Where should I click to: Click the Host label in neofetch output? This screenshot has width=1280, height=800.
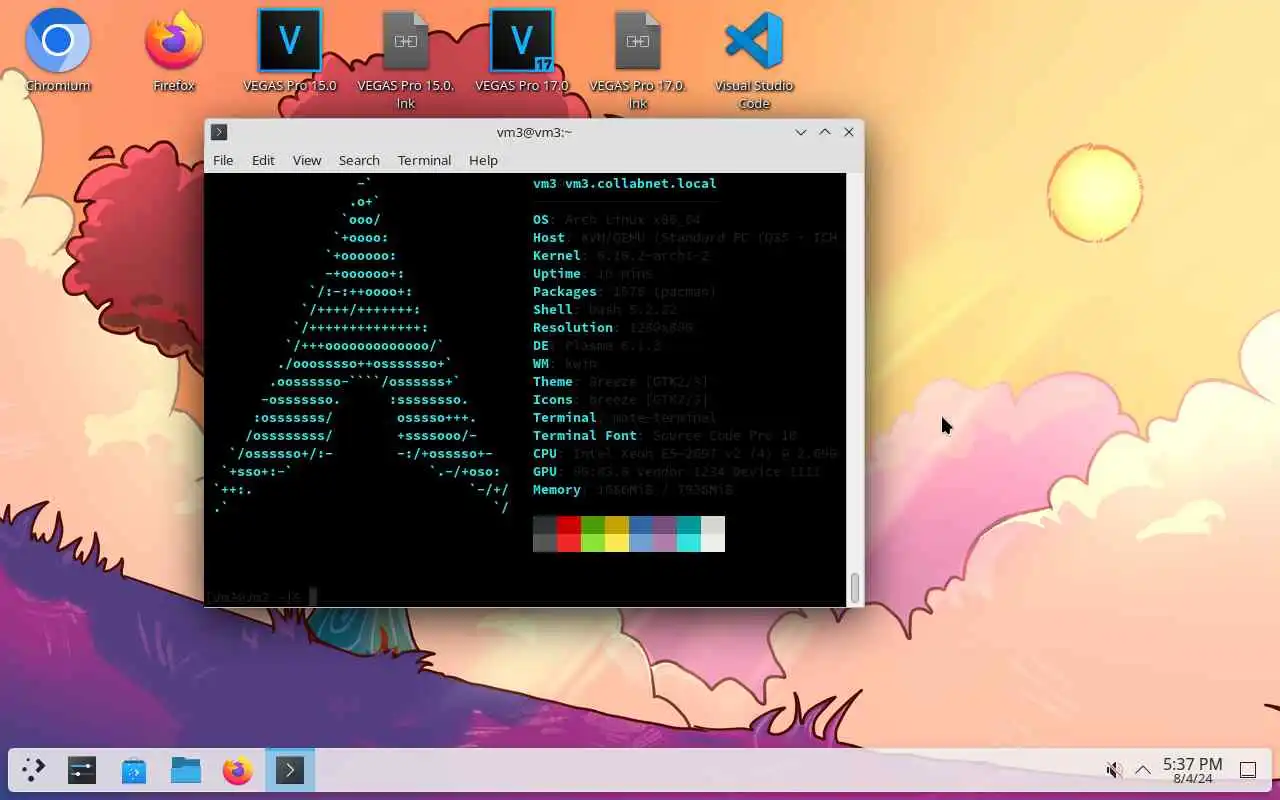click(549, 237)
